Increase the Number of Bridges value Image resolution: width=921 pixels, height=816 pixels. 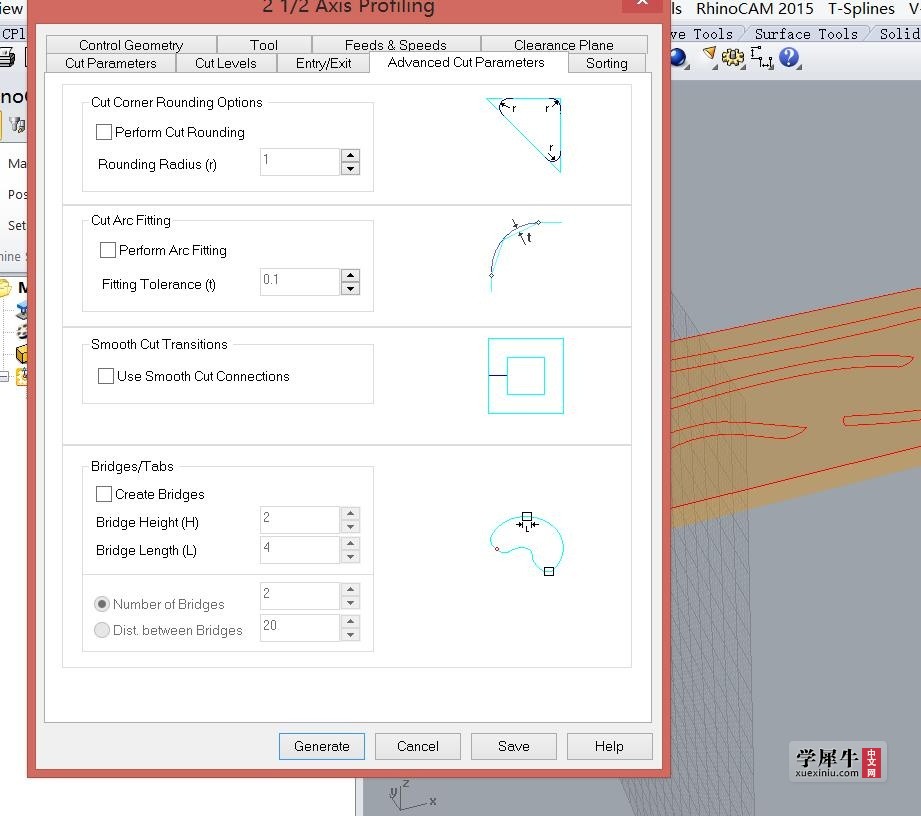click(x=351, y=589)
